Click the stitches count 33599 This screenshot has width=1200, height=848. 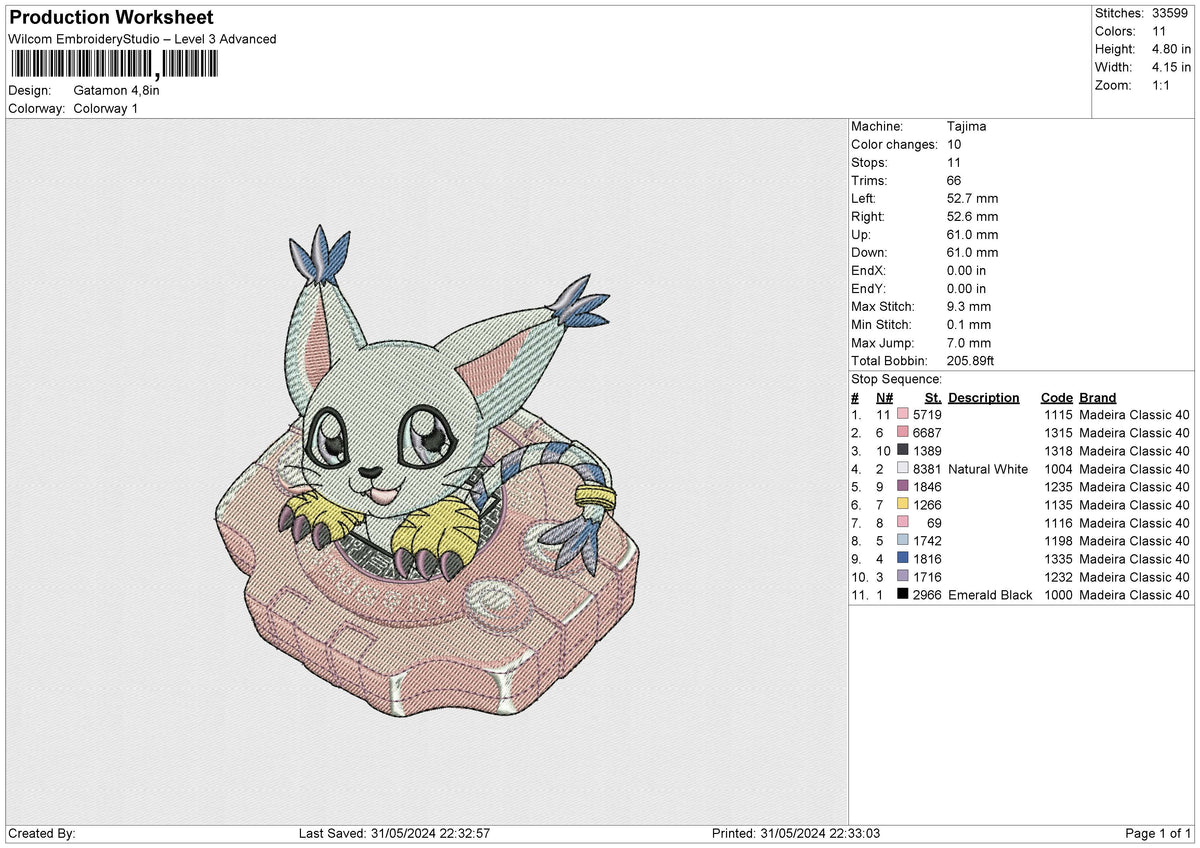[x=1172, y=13]
